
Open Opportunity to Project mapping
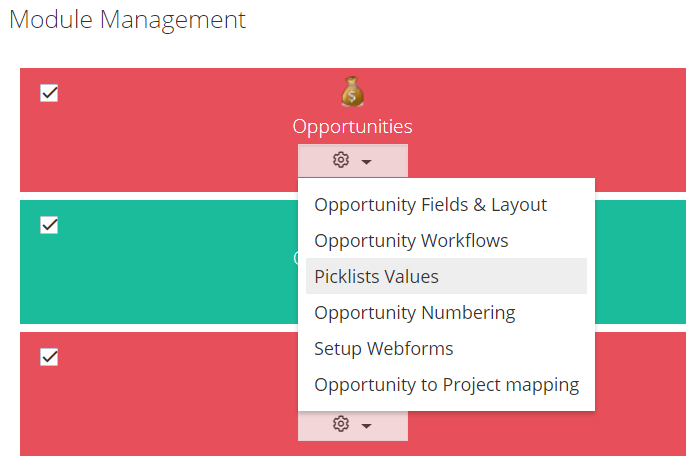[x=446, y=385]
